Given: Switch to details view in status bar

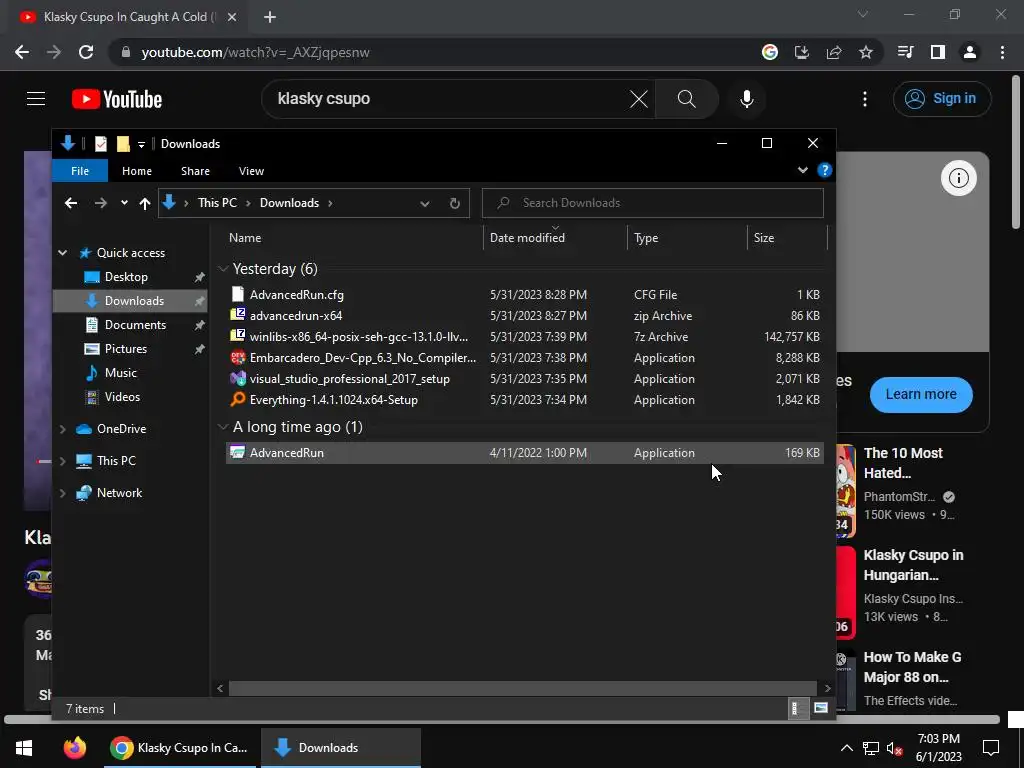Looking at the screenshot, I should pos(797,709).
